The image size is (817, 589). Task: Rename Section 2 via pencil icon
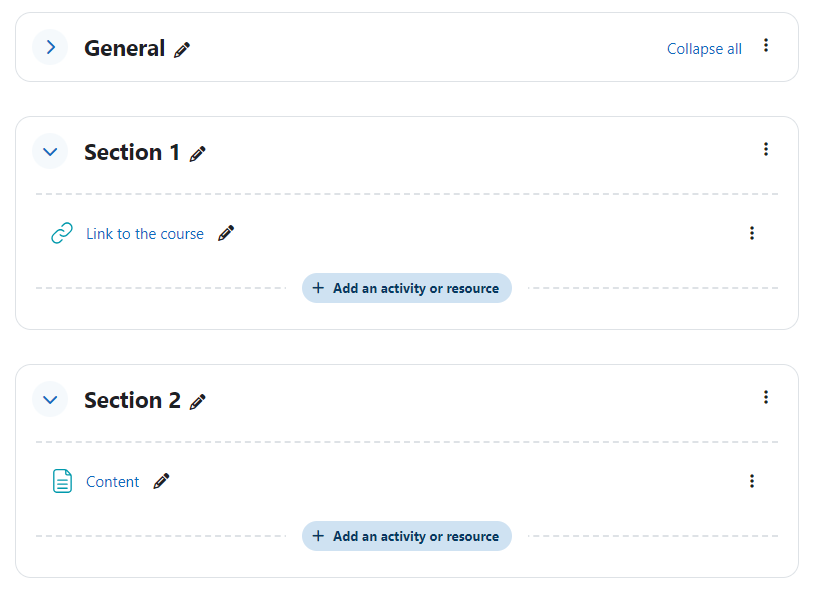tap(197, 402)
